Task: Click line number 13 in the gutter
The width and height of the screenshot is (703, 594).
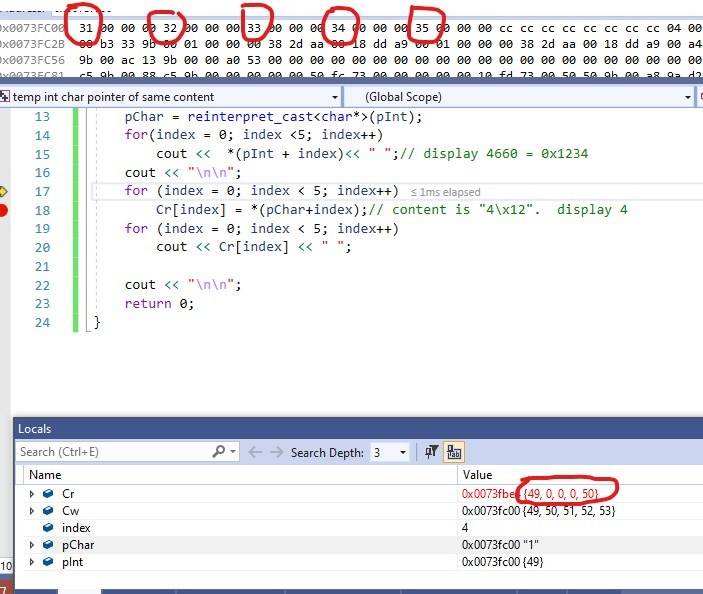Action: [42, 117]
